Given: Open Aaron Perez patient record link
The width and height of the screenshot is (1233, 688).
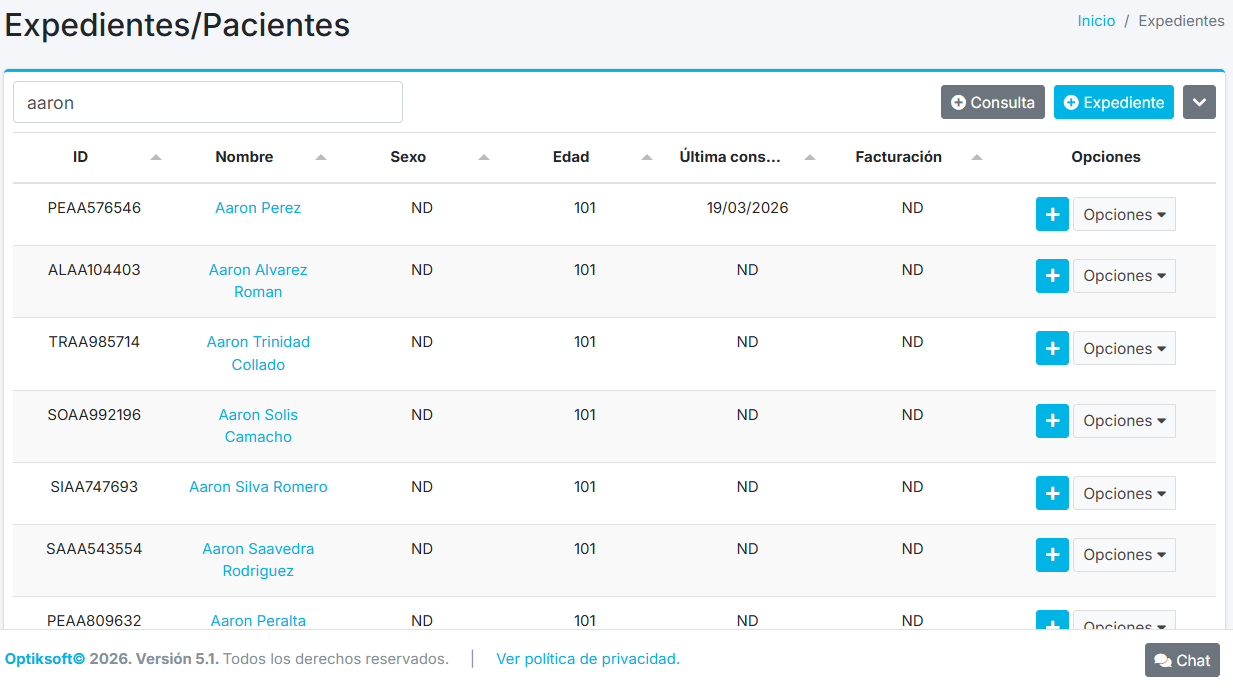Looking at the screenshot, I should tap(258, 208).
